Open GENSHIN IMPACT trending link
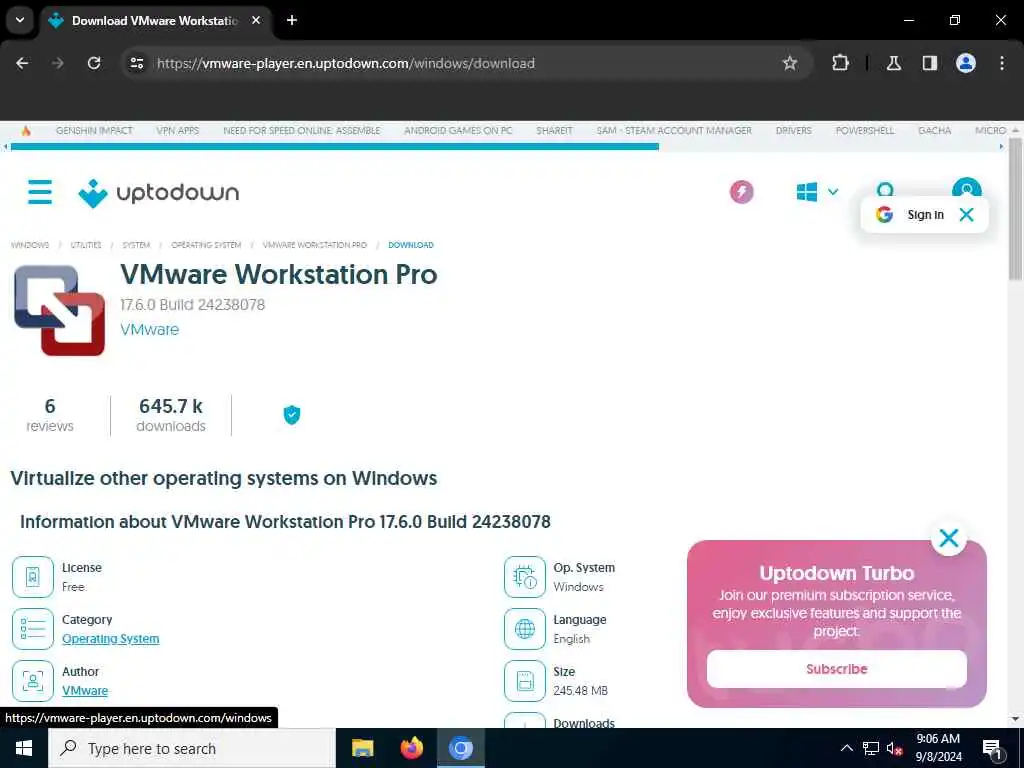 pyautogui.click(x=94, y=131)
